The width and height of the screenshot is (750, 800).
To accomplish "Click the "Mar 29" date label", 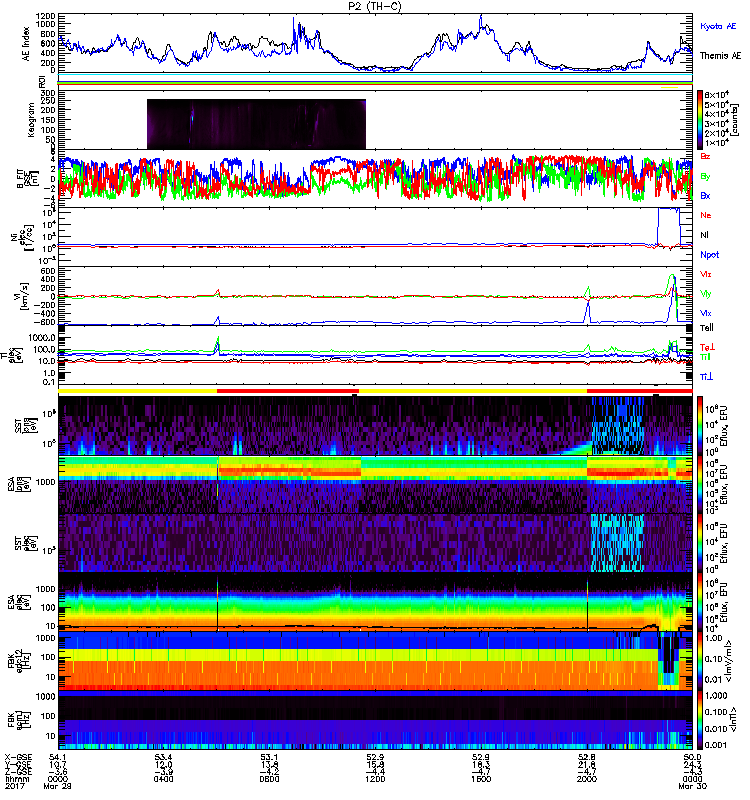I will point(57,786).
